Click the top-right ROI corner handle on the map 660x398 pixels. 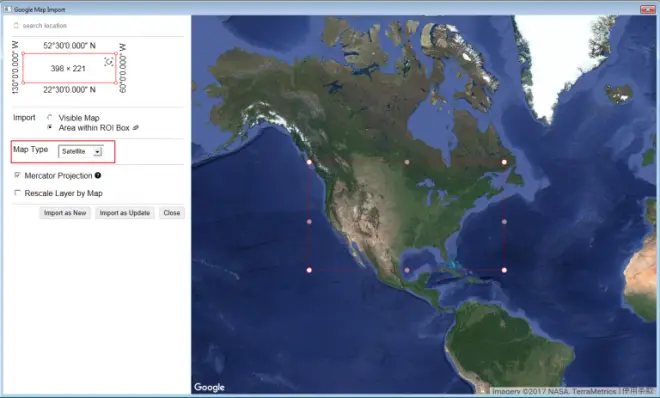tap(504, 162)
